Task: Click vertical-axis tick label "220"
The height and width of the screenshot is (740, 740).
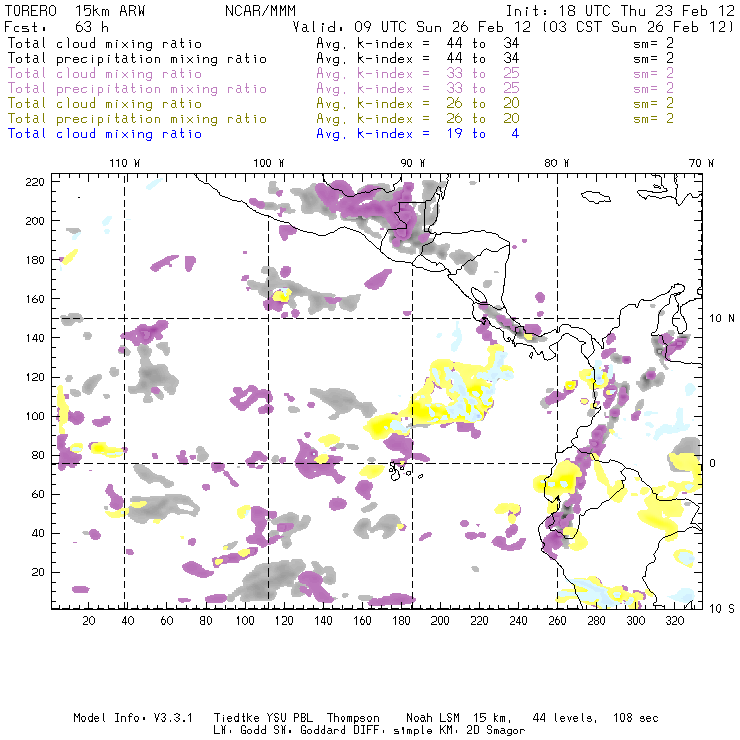Action: [34, 182]
